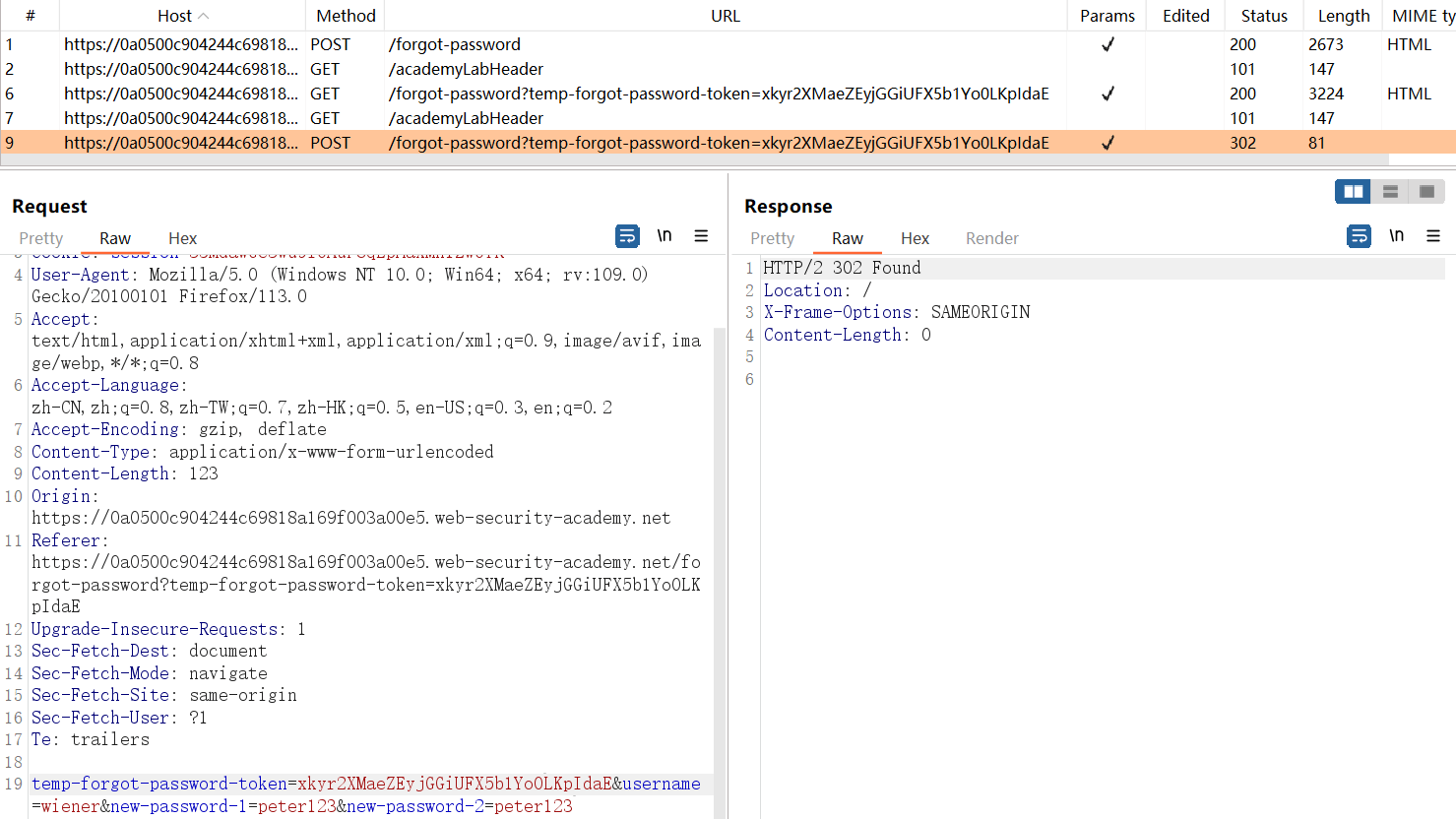1456x819 pixels.
Task: Open the Request panel hamburger options menu
Action: tap(701, 236)
